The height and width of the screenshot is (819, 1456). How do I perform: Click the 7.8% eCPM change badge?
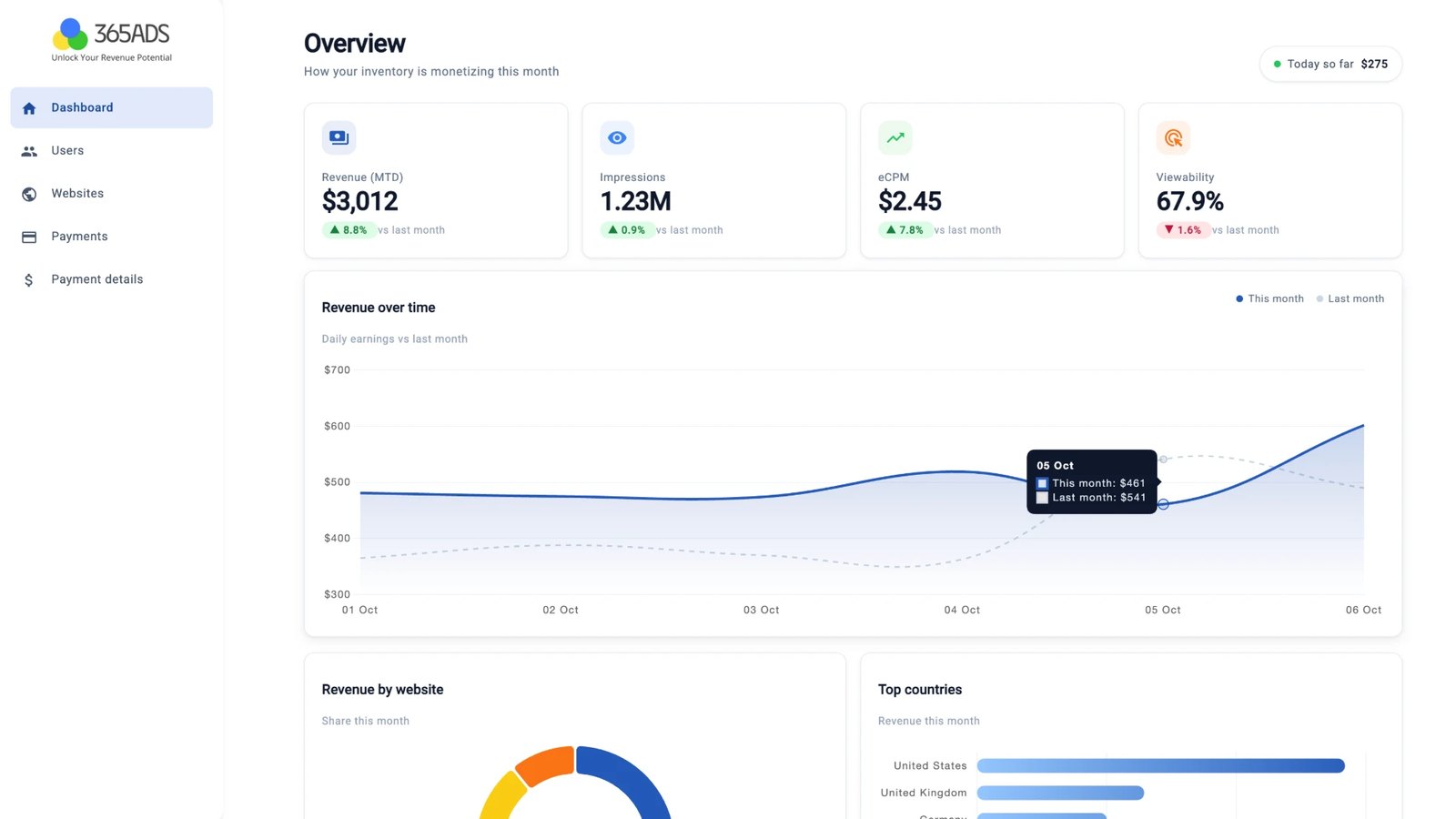[x=905, y=230]
